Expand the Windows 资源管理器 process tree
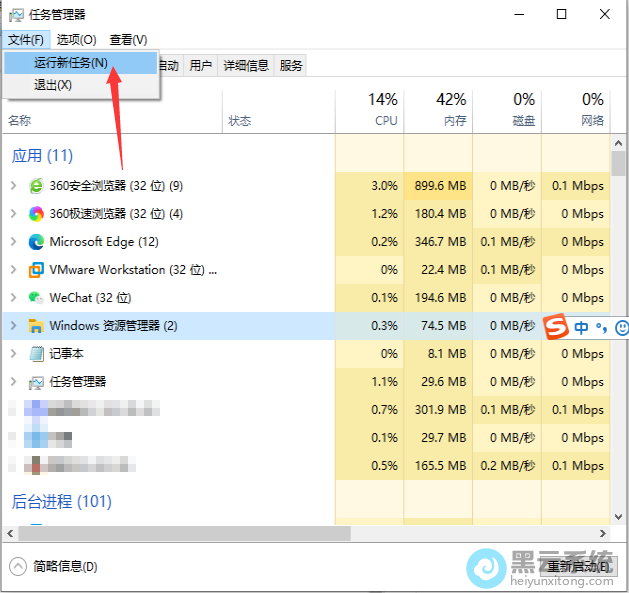 (13, 326)
